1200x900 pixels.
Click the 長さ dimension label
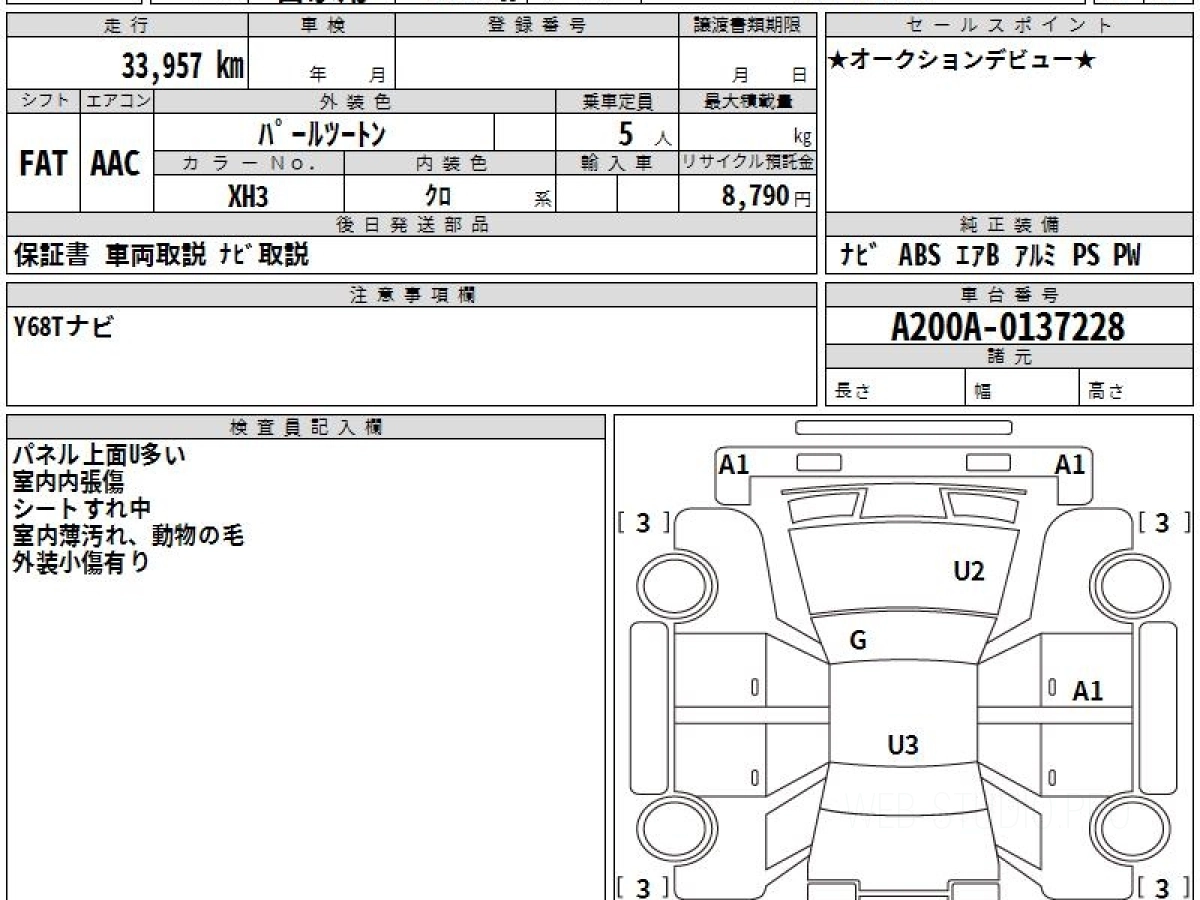tap(852, 392)
